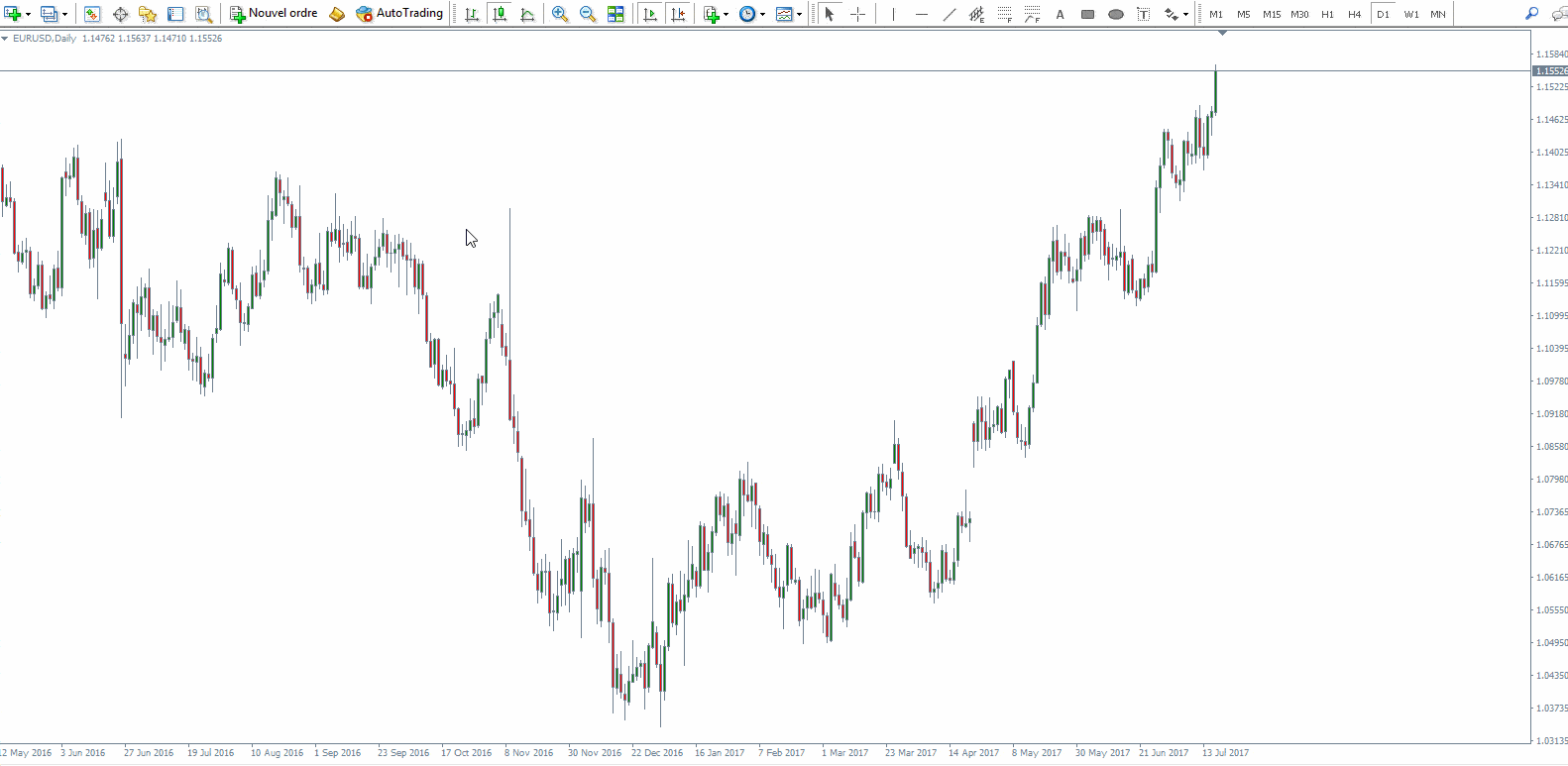The width and height of the screenshot is (1568, 766).
Task: Toggle the AutoTrading button
Action: coord(399,14)
